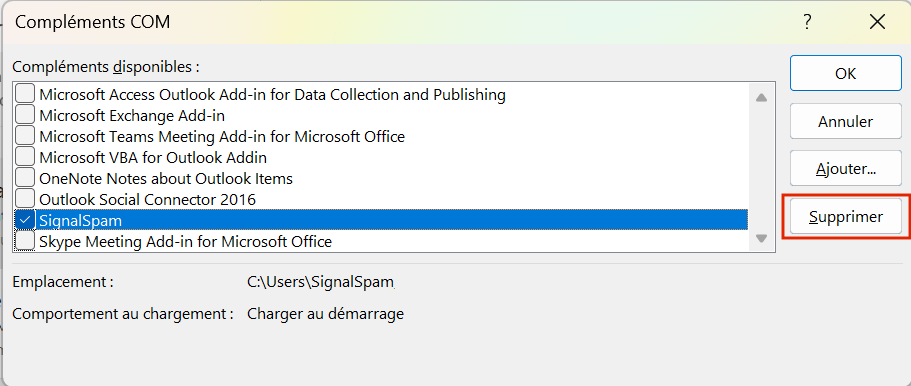This screenshot has height=386, width=911.
Task: Toggle the Microsoft Teams Meeting Add-in checkbox
Action: pyautogui.click(x=25, y=136)
